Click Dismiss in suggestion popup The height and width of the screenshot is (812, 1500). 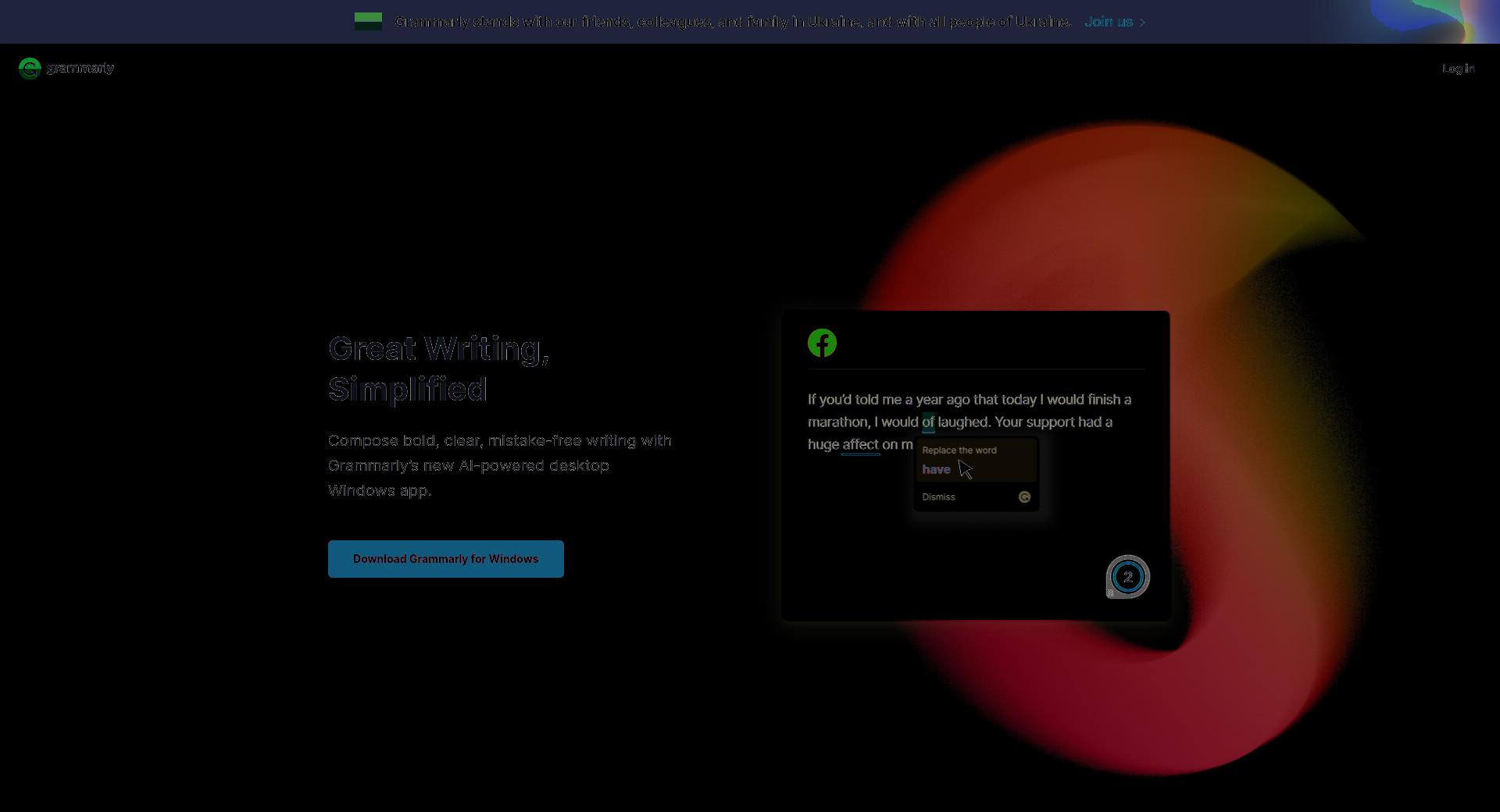pos(938,497)
